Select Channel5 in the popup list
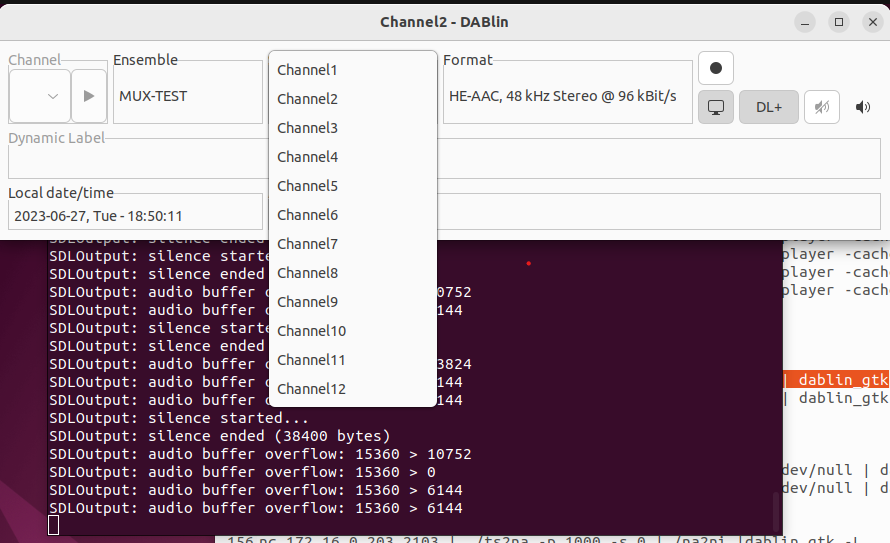Screen dimensions: 890x543 point(352,186)
